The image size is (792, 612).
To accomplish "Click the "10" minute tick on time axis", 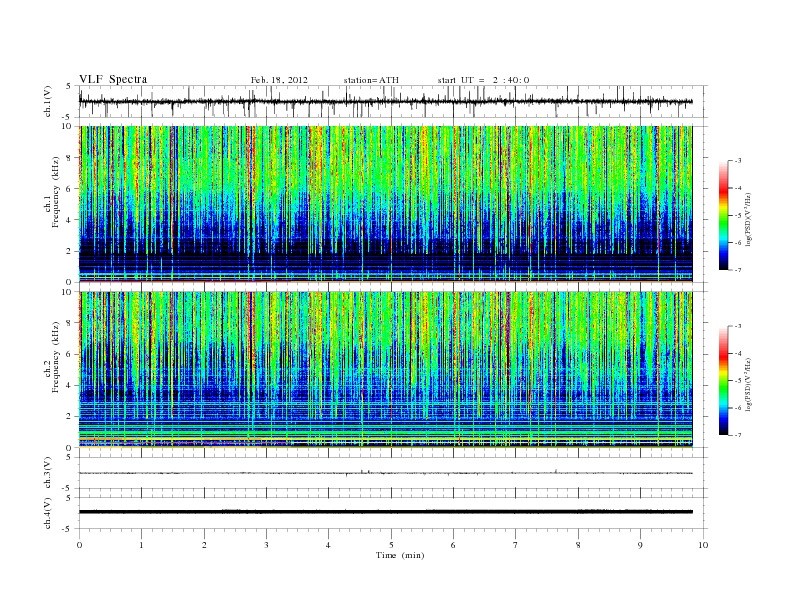I will pyautogui.click(x=703, y=545).
